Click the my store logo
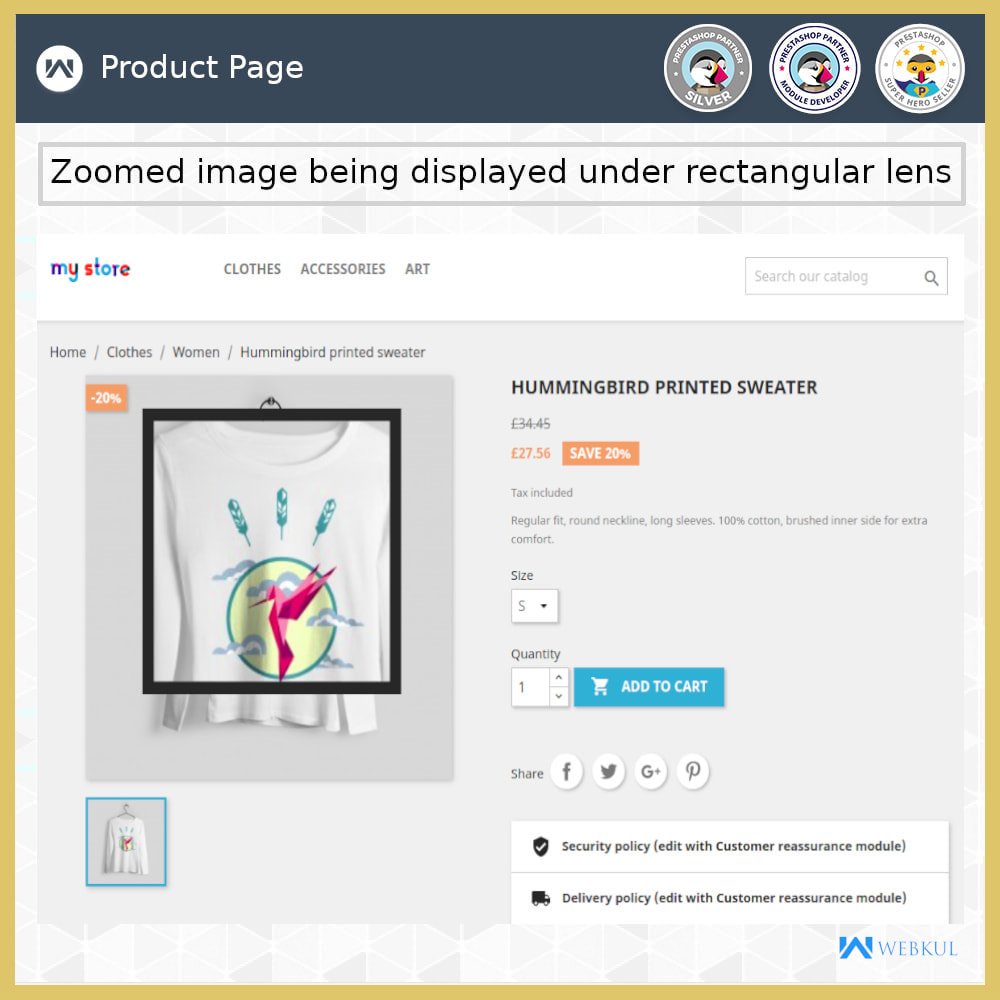This screenshot has width=1000, height=1000. (x=91, y=269)
